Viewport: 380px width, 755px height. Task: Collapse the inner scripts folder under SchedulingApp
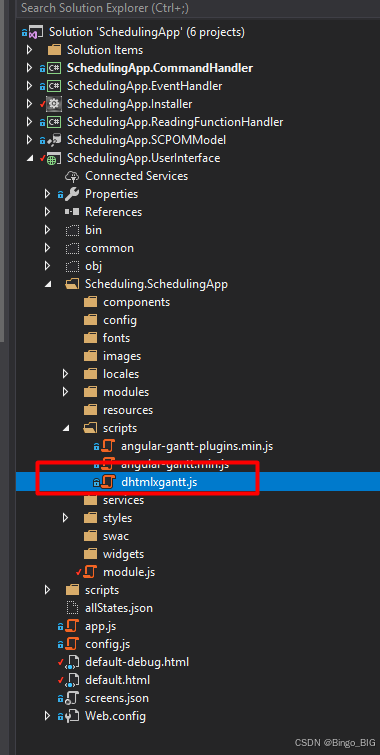point(66,428)
